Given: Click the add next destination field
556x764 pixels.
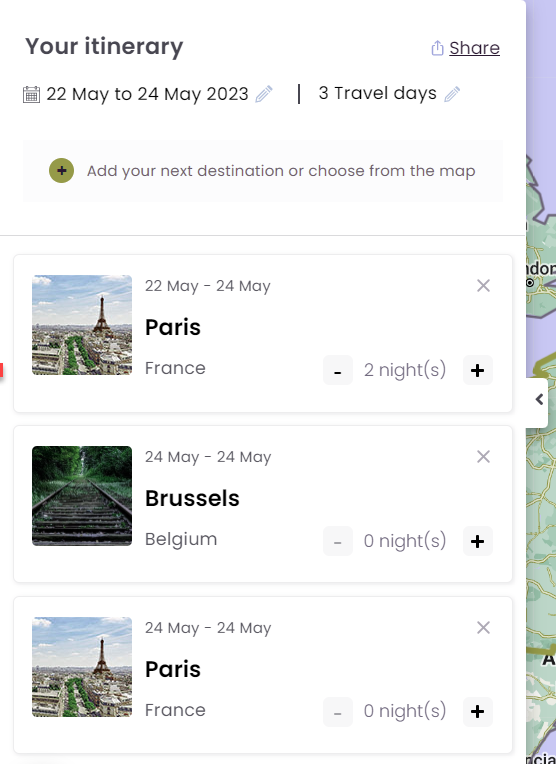Looking at the screenshot, I should pyautogui.click(x=263, y=171).
